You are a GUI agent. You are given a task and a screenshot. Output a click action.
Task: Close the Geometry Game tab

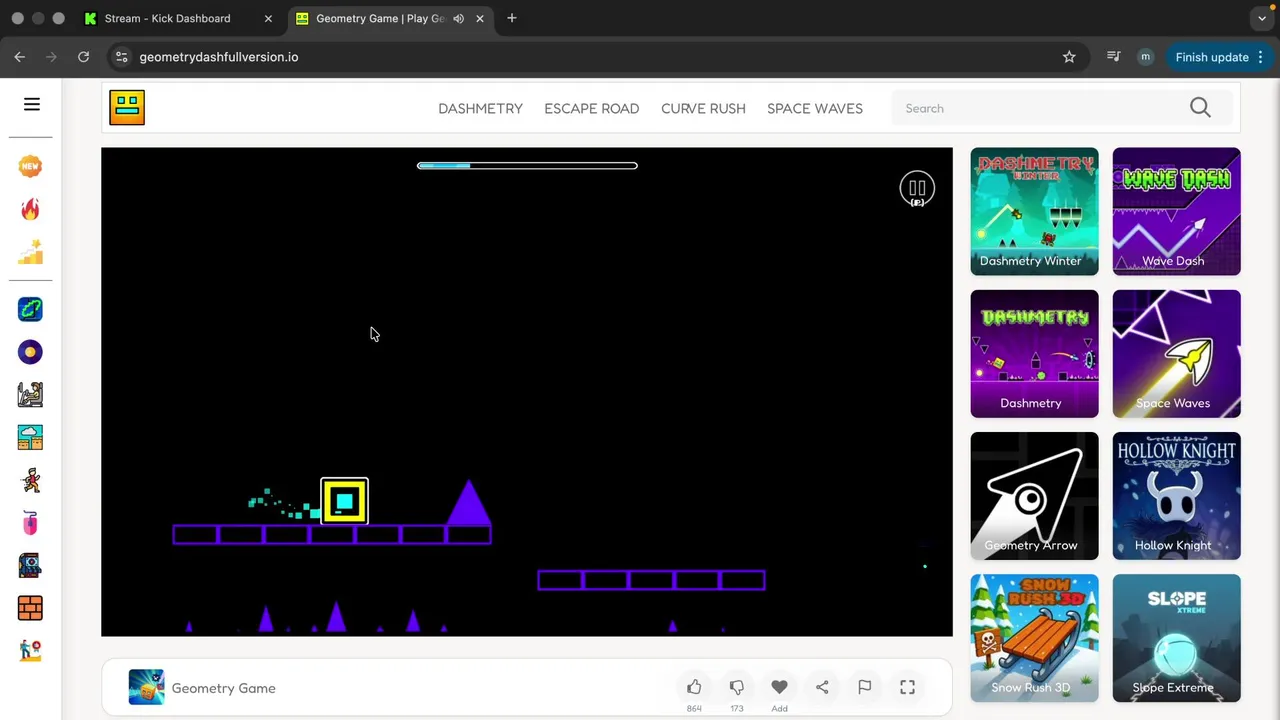click(480, 18)
